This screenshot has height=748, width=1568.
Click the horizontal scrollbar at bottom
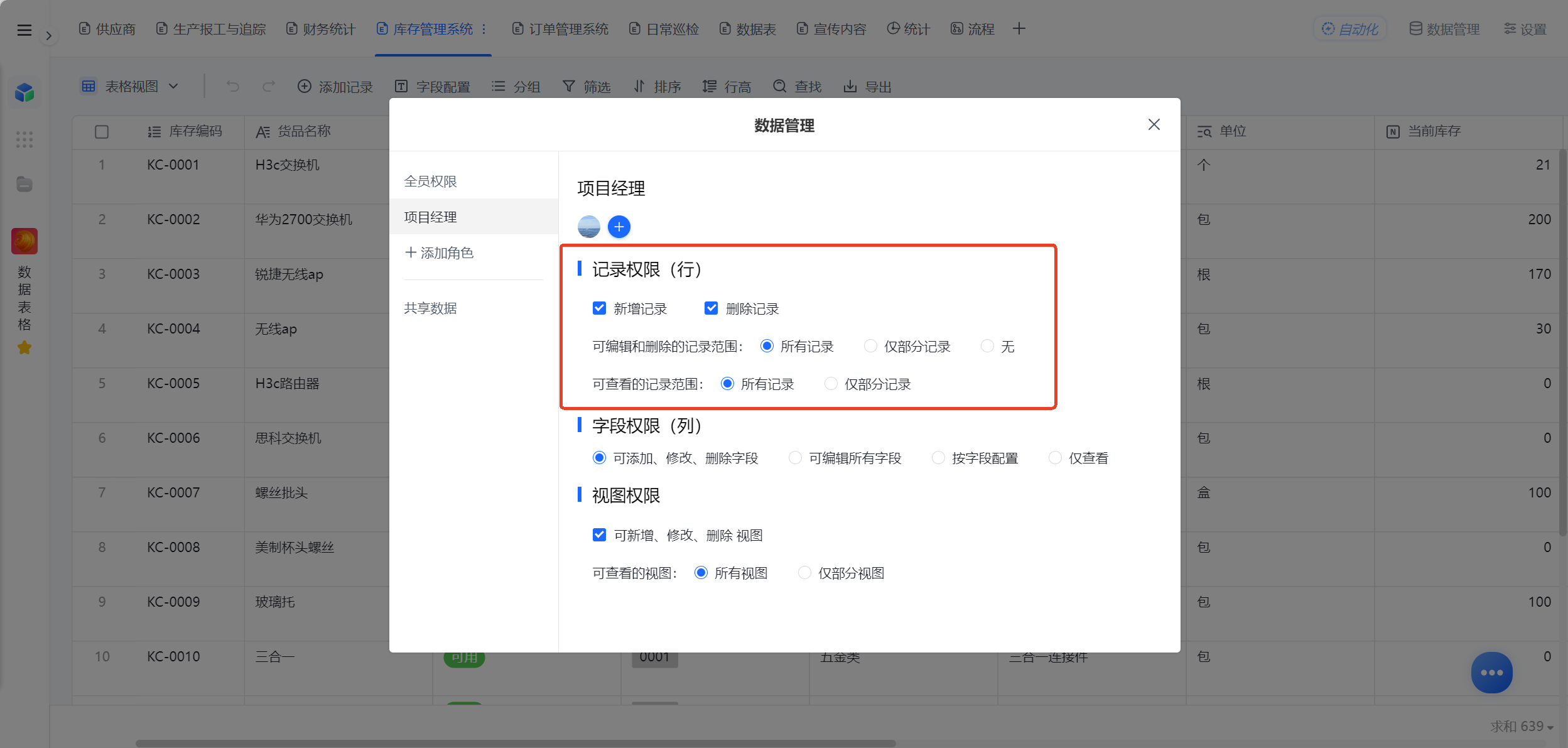pyautogui.click(x=516, y=744)
